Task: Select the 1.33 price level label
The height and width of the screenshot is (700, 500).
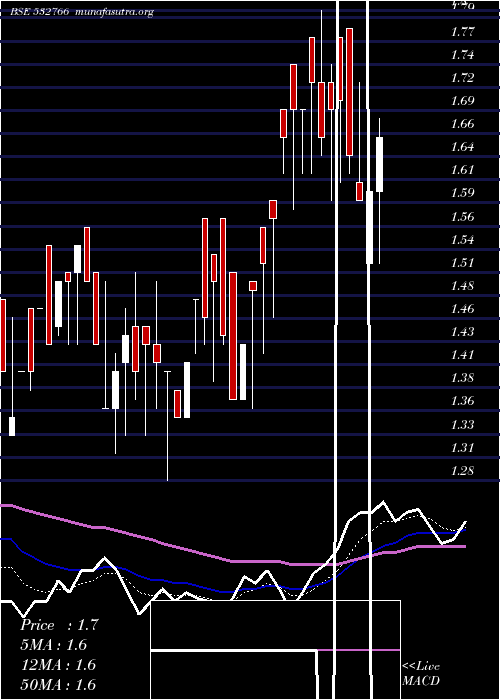Action: (462, 424)
